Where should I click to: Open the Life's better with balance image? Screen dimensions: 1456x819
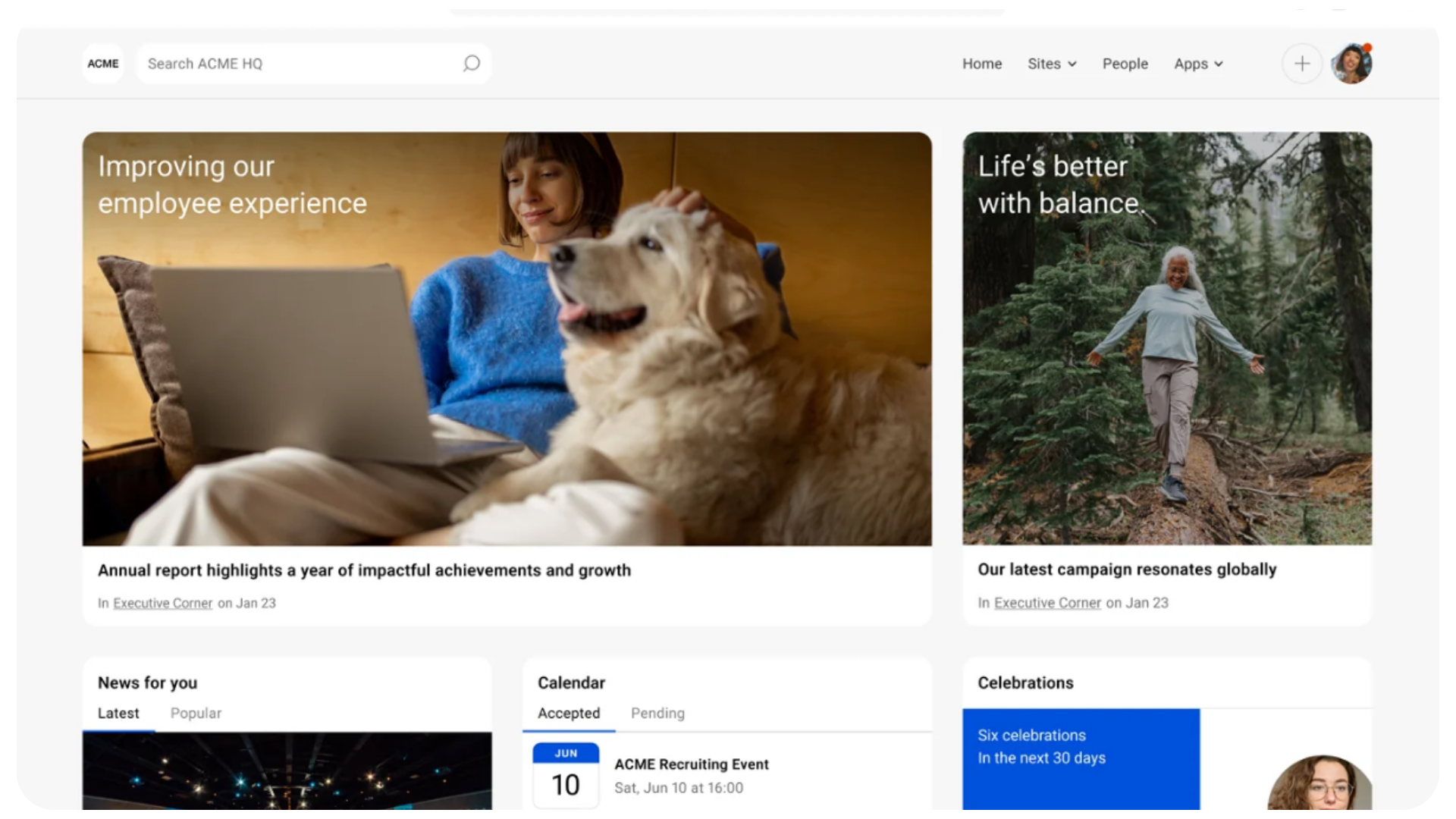(x=1167, y=338)
